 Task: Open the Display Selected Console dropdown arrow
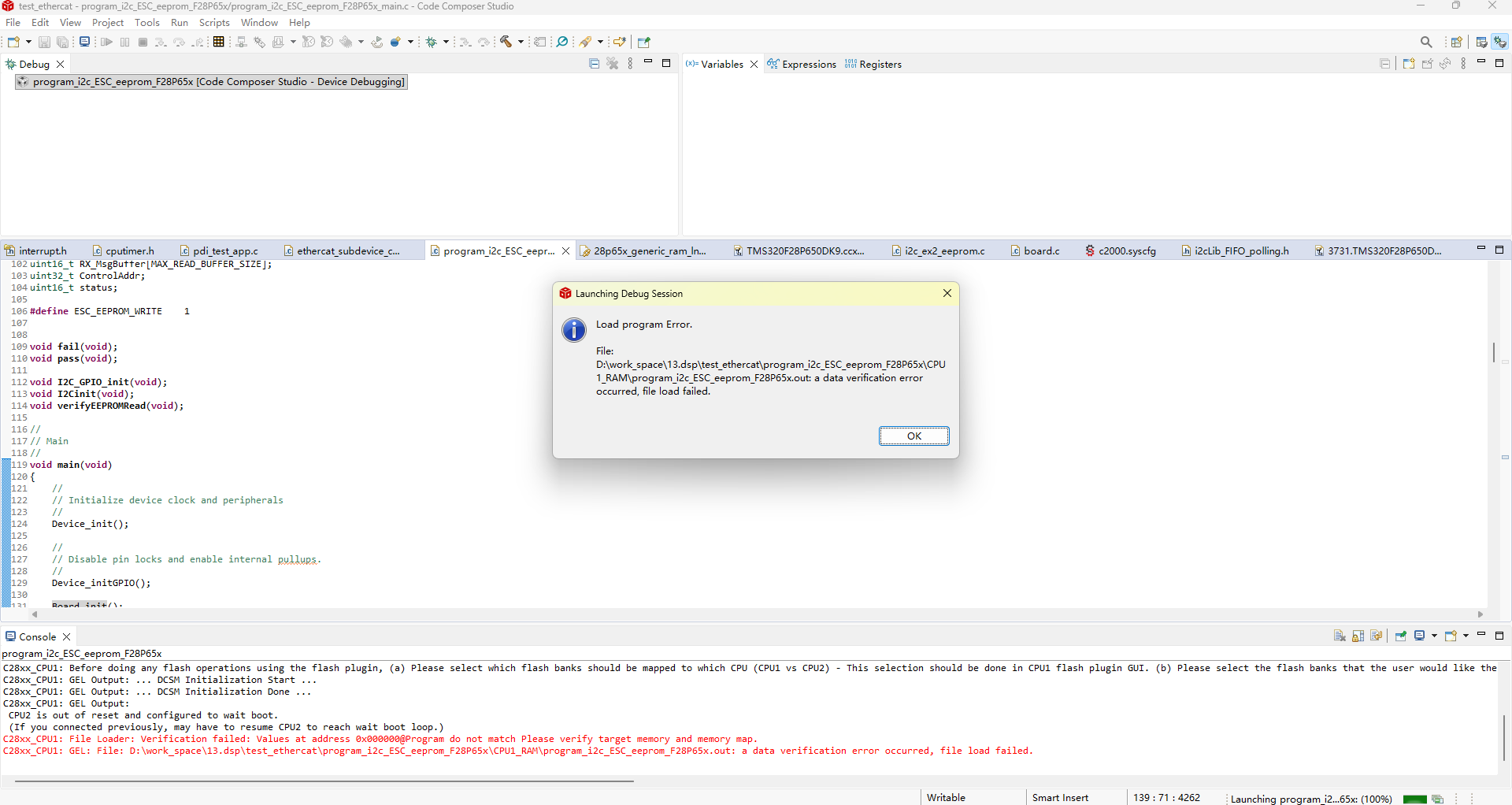coord(1434,636)
